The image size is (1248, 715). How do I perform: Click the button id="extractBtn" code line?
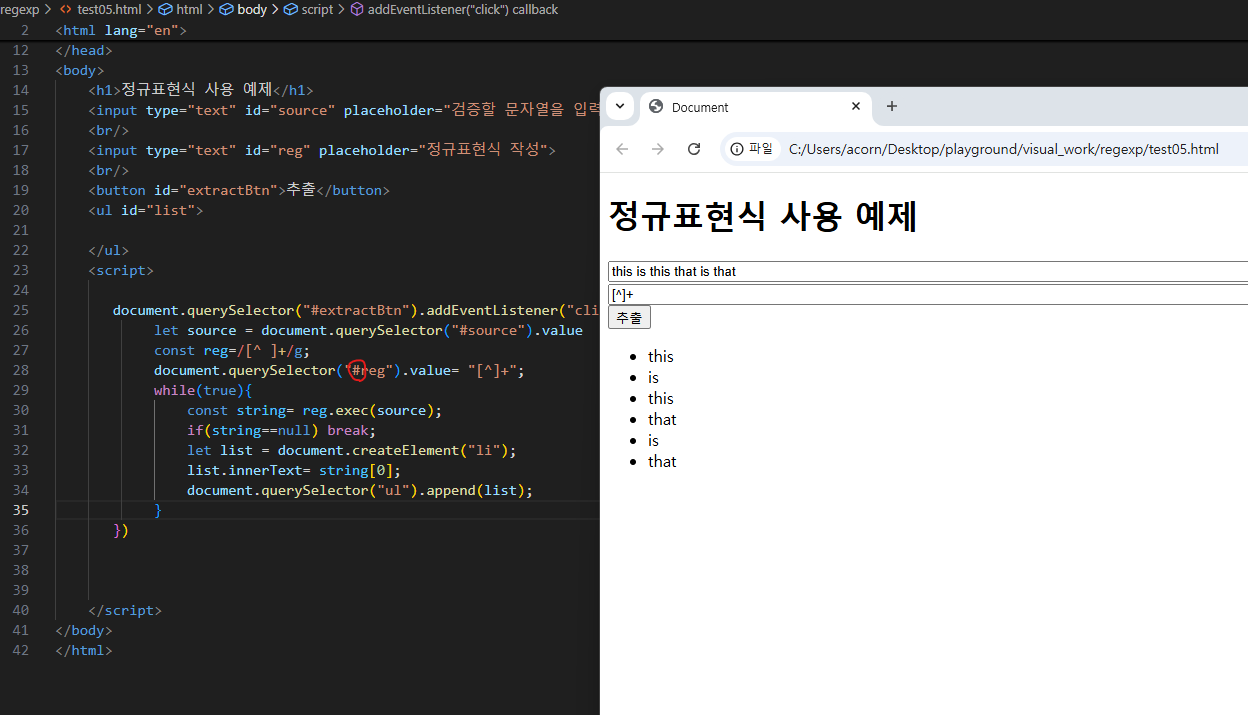pyautogui.click(x=239, y=190)
